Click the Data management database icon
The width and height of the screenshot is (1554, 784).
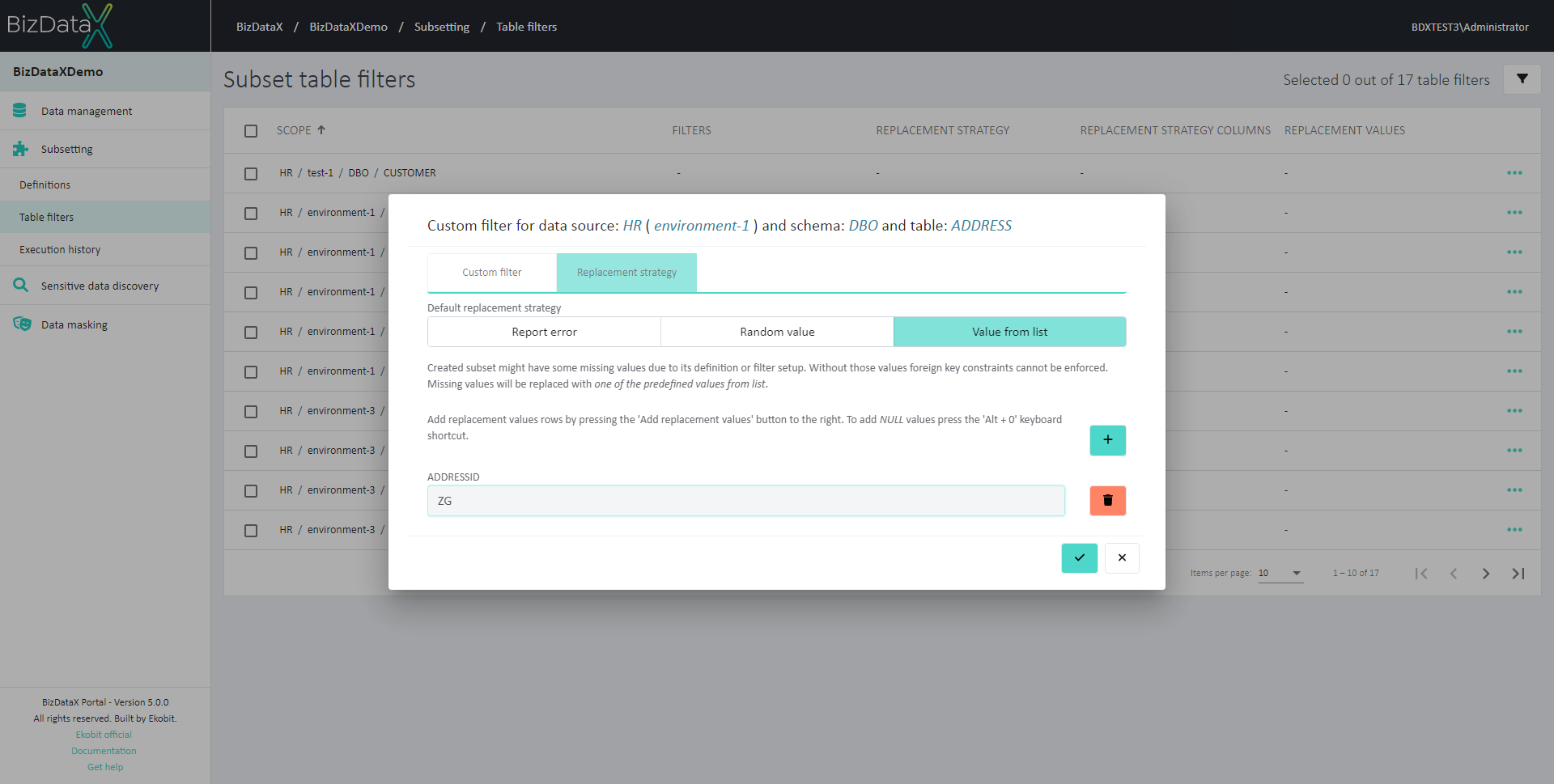pyautogui.click(x=20, y=111)
